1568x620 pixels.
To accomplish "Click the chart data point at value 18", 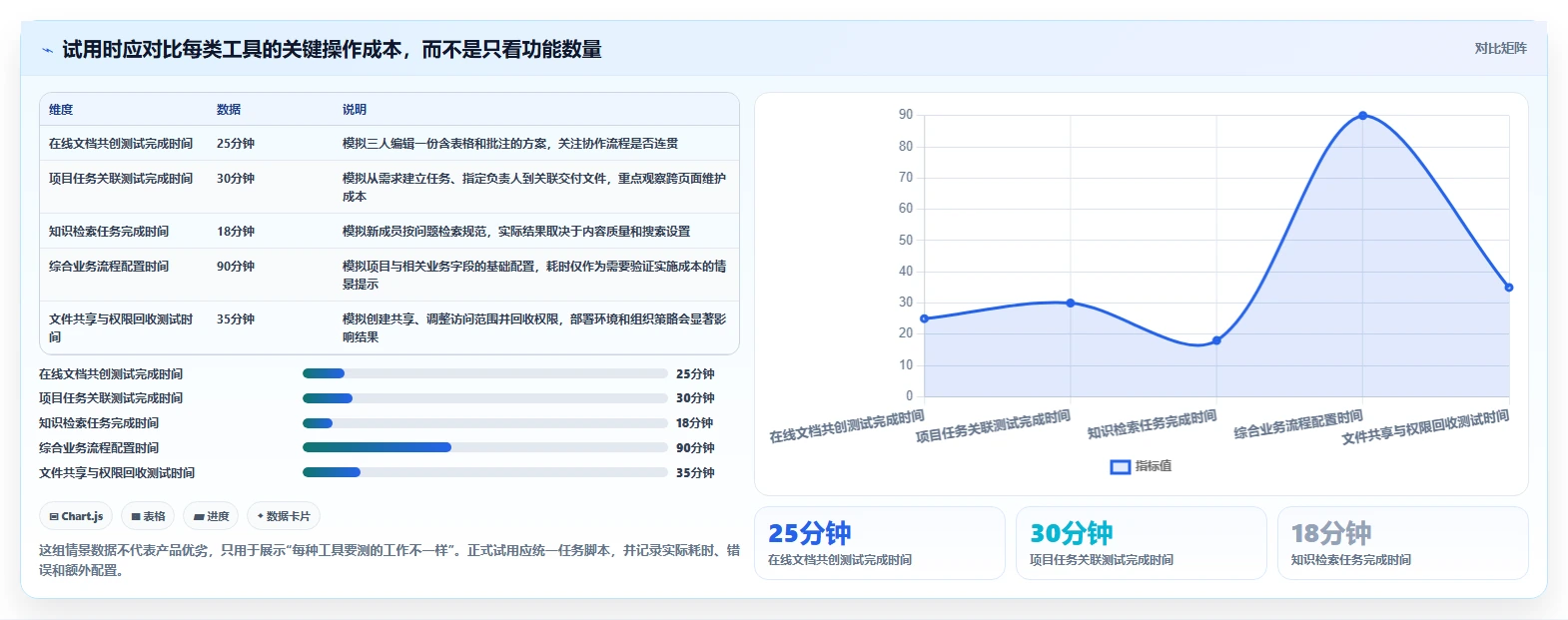I will coord(1216,340).
